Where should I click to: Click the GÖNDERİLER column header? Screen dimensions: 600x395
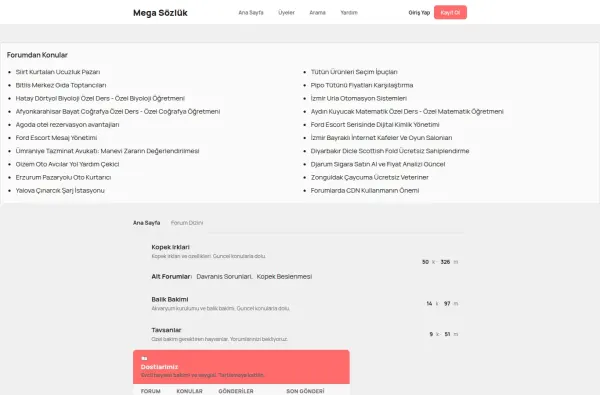point(236,391)
